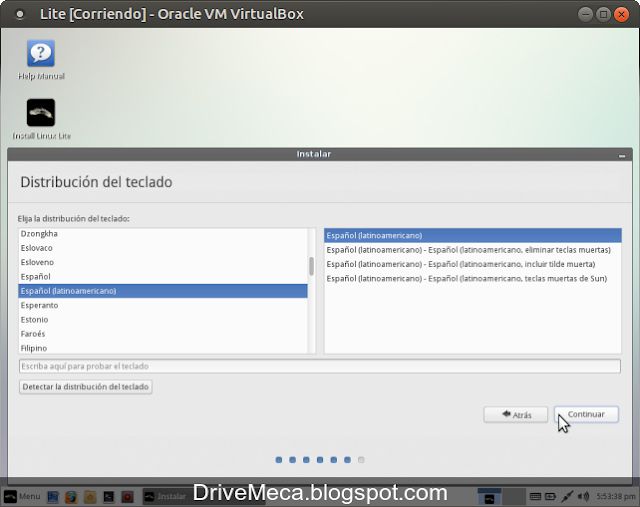Viewport: 640px width, 507px height.
Task: Select Español (latinoamericano) in the left list
Action: click(163, 291)
